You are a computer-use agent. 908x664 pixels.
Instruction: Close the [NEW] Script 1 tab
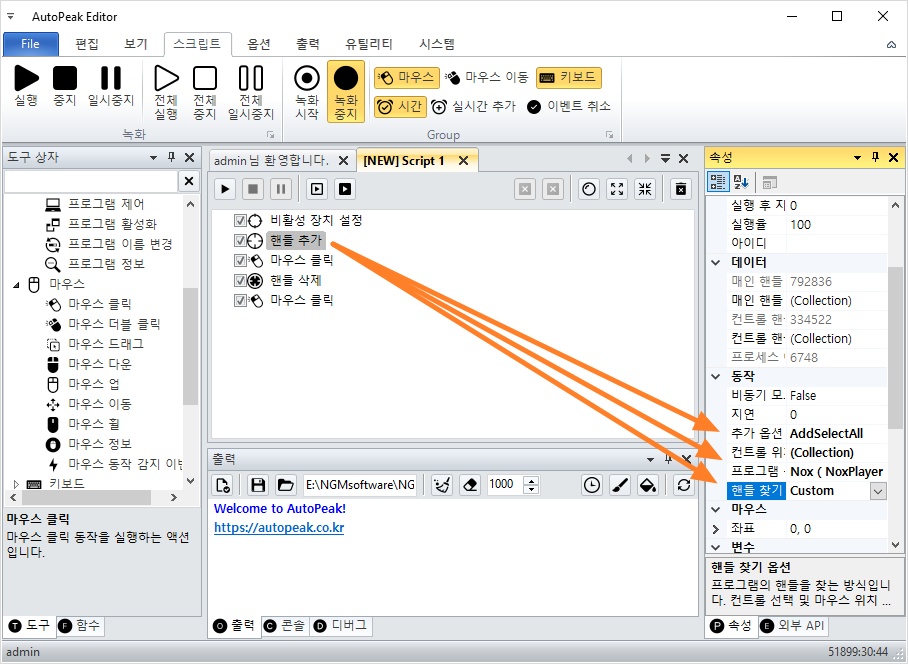tap(463, 161)
